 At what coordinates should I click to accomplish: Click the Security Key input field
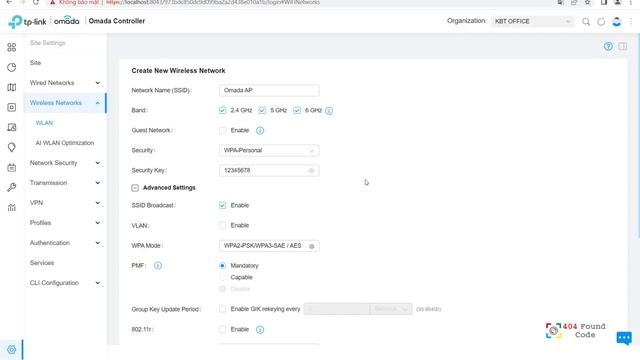coord(269,171)
